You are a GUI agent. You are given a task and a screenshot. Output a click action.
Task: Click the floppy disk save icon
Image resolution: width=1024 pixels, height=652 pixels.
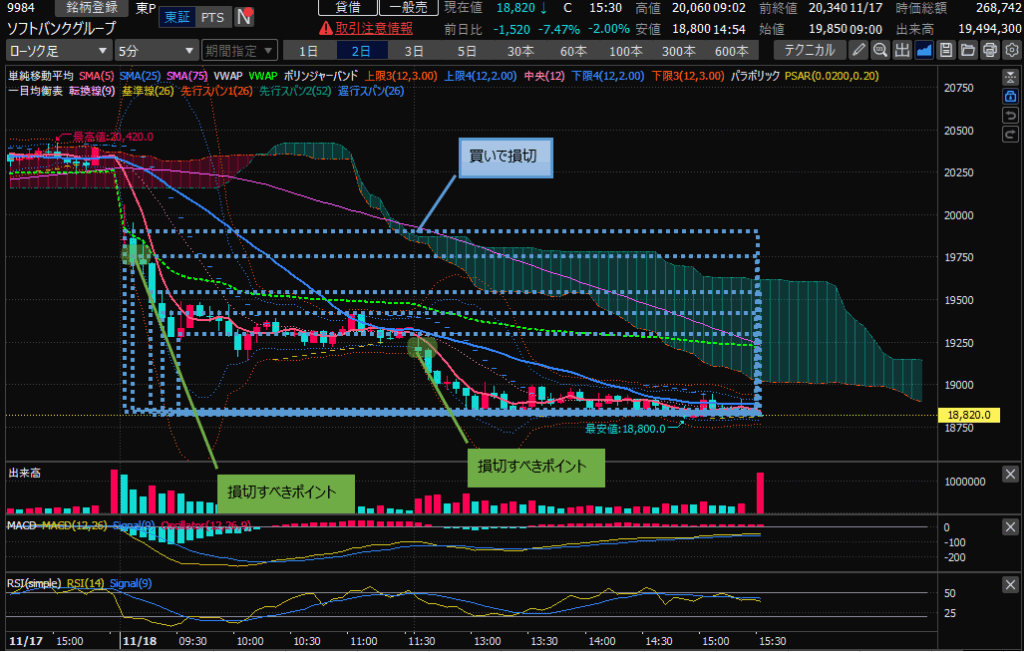point(946,50)
